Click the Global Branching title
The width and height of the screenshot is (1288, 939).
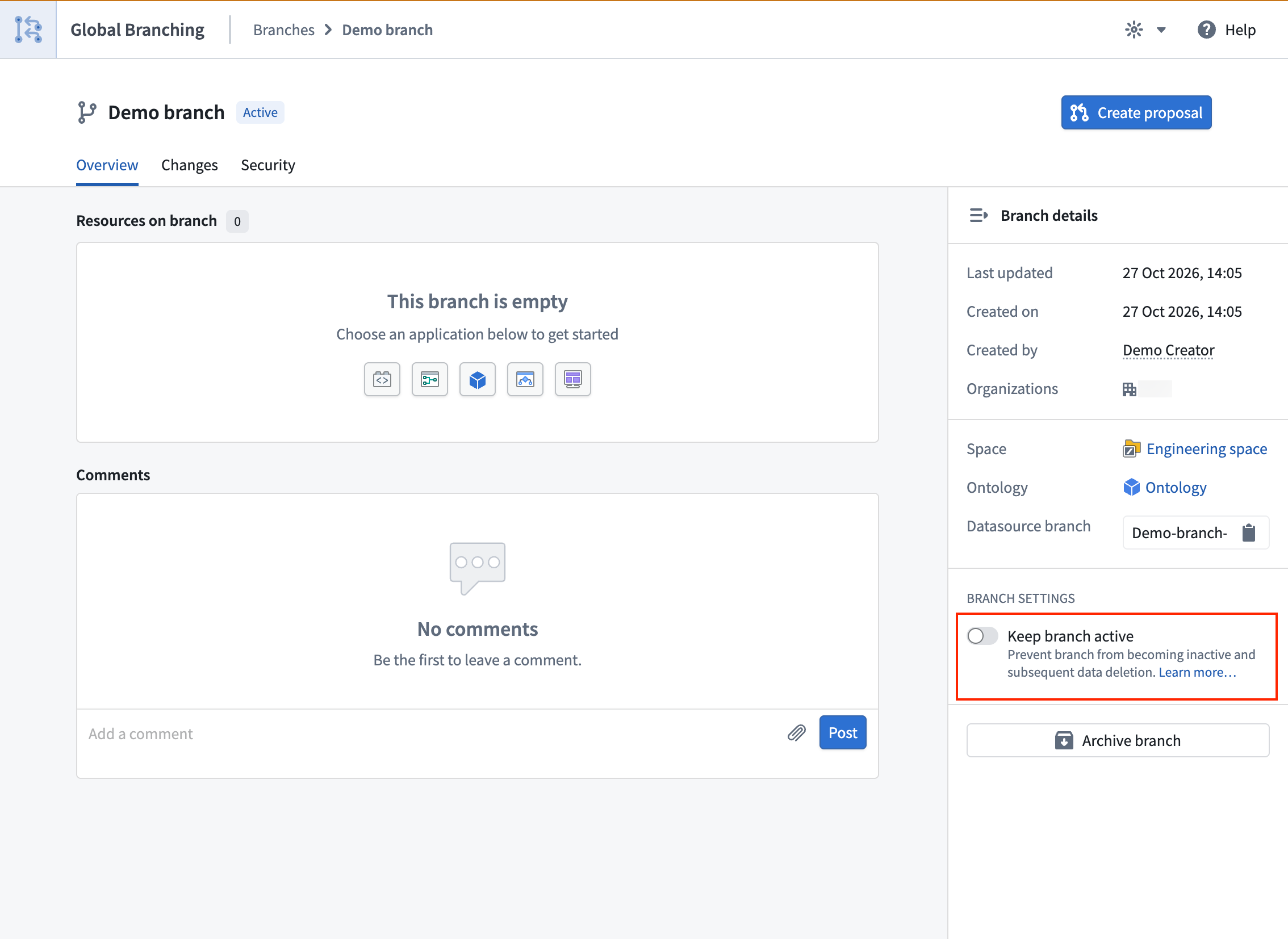click(x=137, y=30)
